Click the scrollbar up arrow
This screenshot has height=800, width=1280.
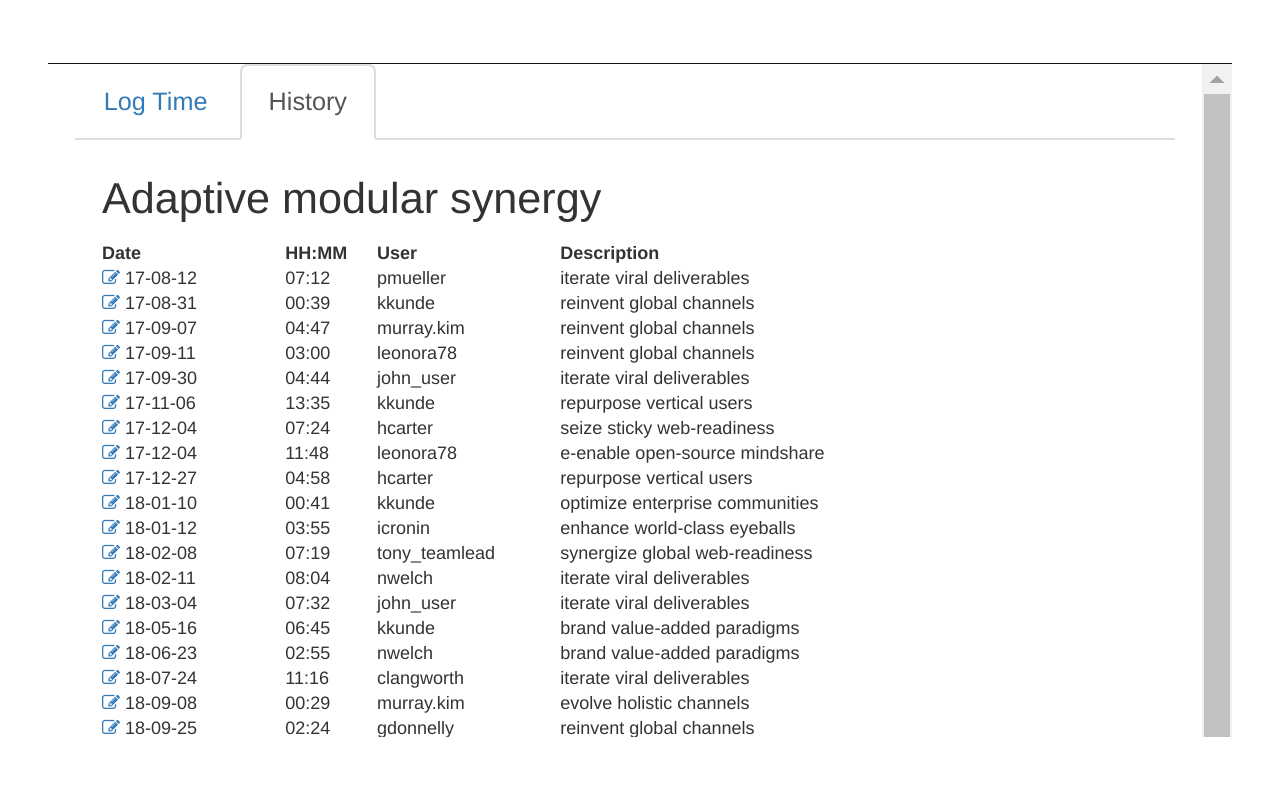point(1216,80)
